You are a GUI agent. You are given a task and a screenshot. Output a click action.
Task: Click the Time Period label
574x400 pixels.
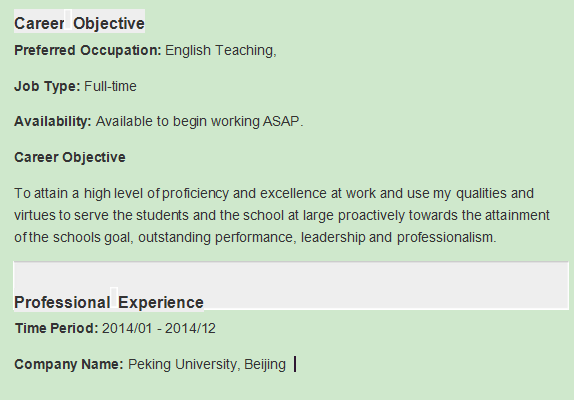click(56, 328)
